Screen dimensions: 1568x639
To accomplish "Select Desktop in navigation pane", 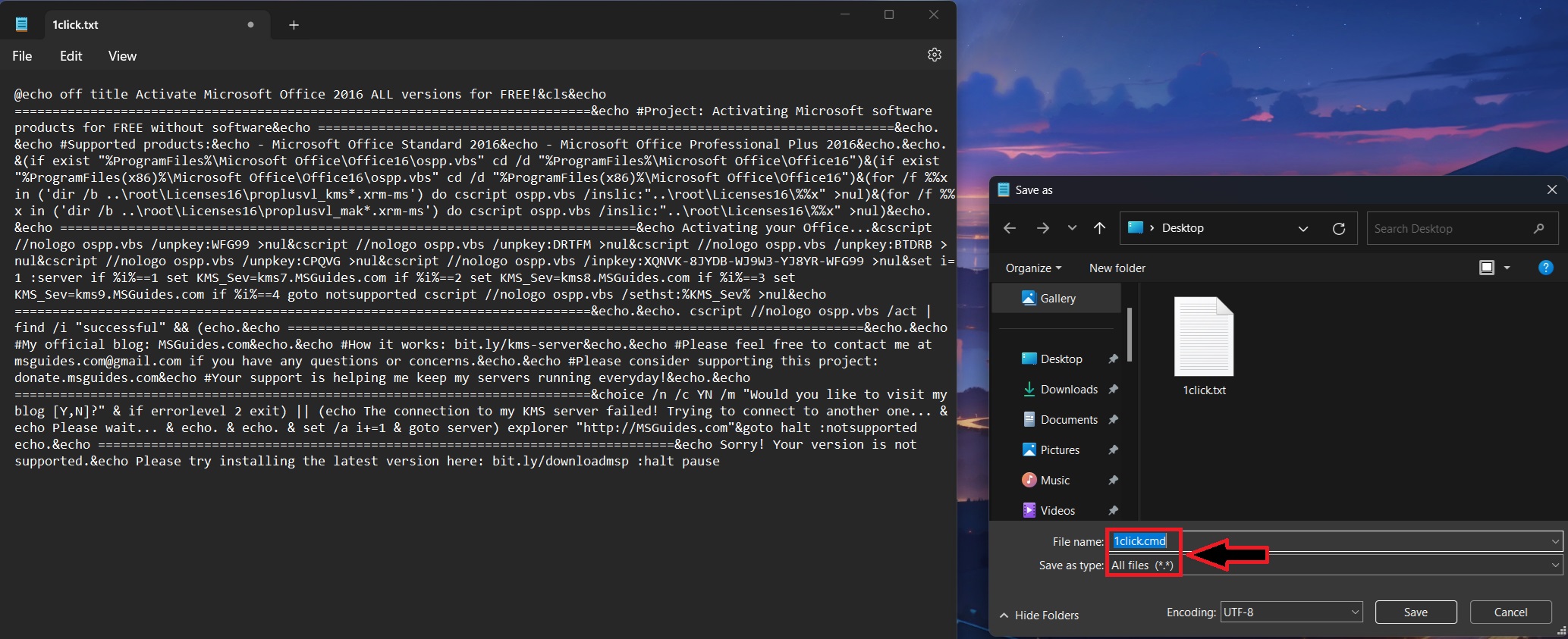I will coord(1061,359).
